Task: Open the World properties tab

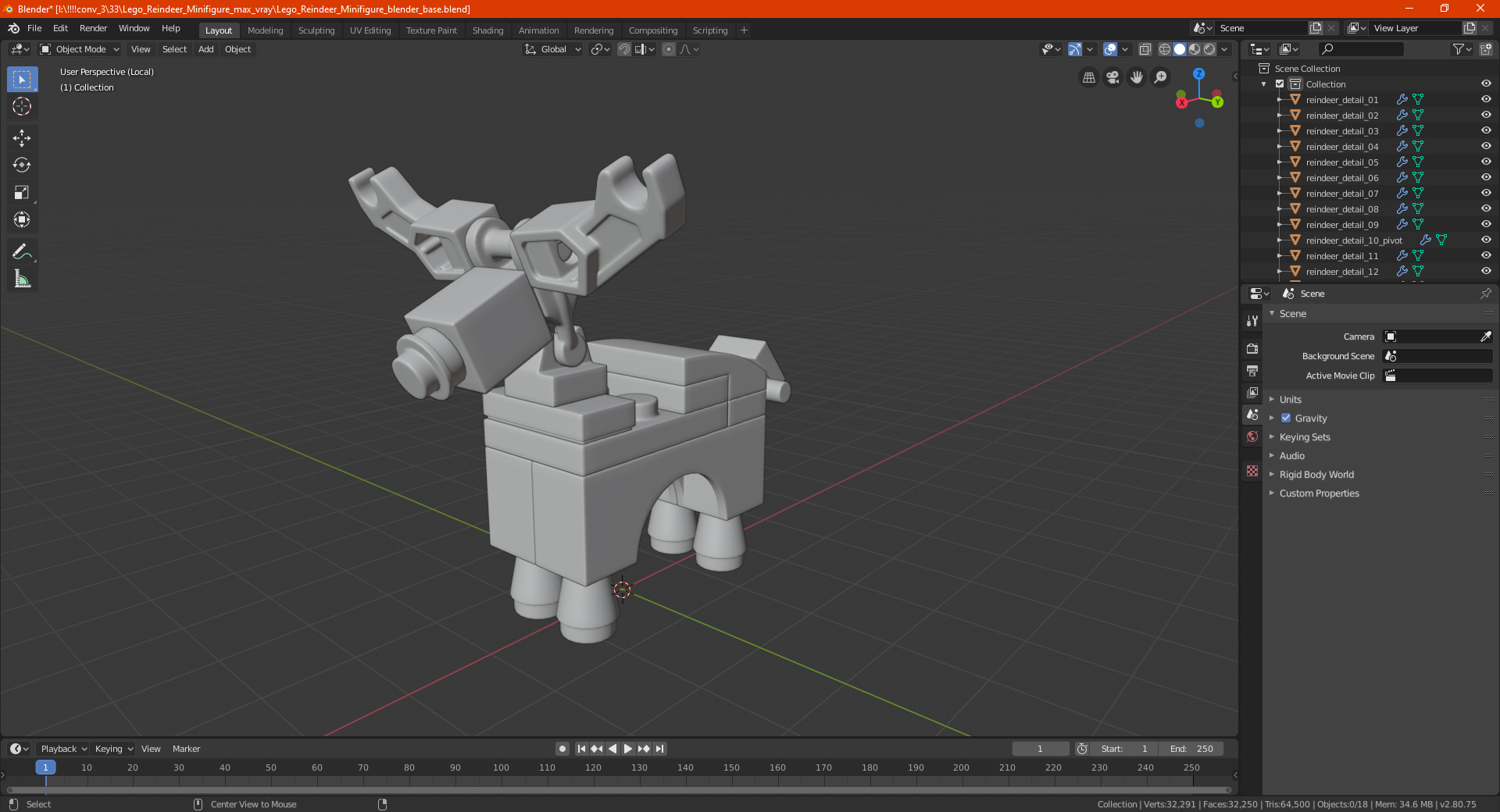Action: pos(1252,436)
